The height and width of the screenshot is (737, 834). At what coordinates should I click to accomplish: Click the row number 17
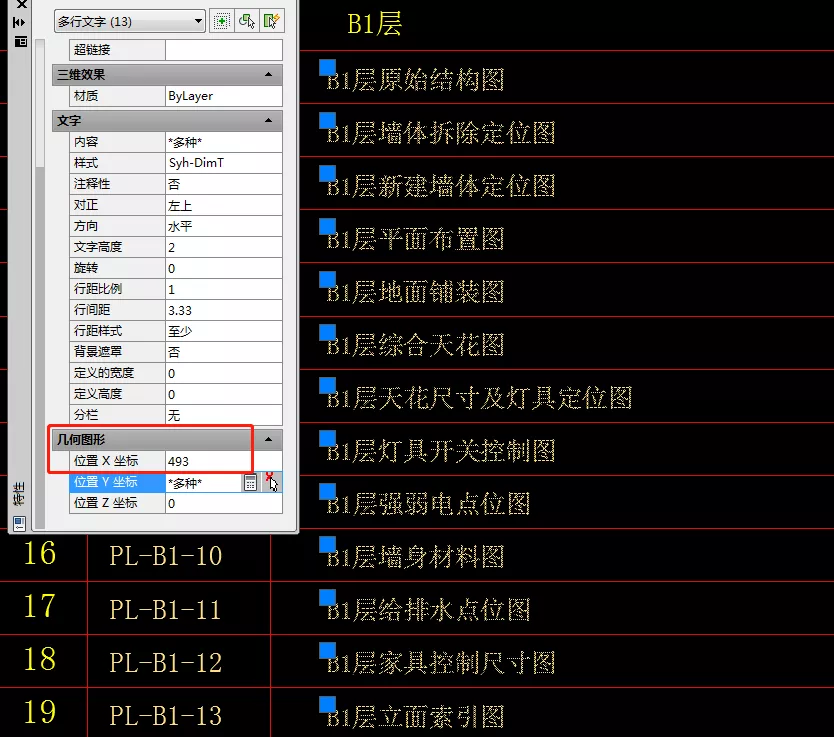40,606
